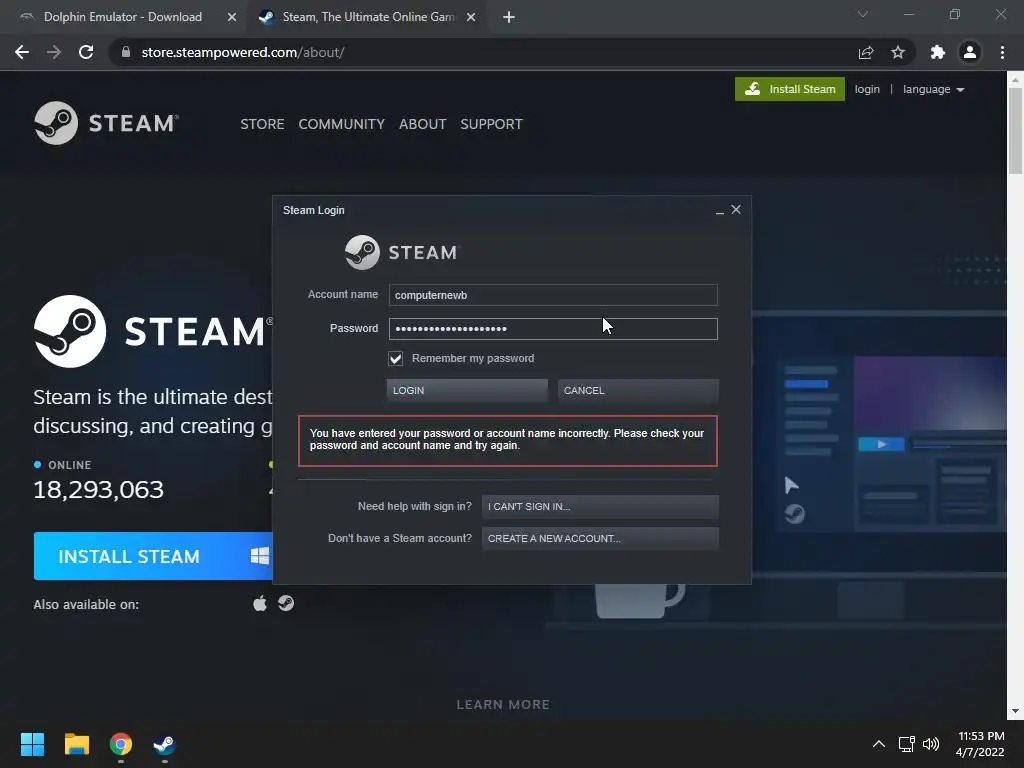The width and height of the screenshot is (1024, 768).
Task: Close the Steam Login dialog
Action: (736, 210)
